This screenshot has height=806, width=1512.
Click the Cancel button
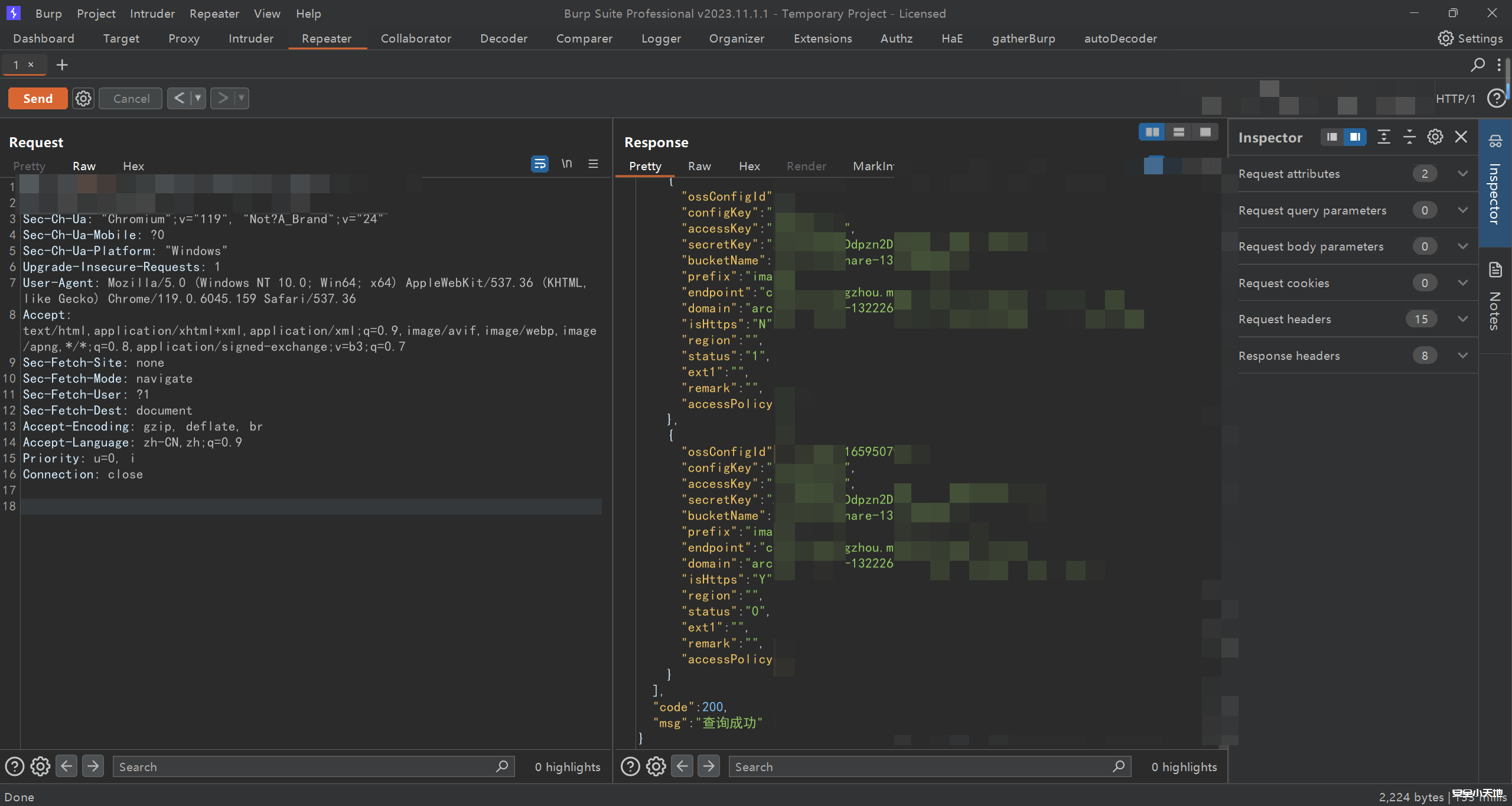(131, 98)
